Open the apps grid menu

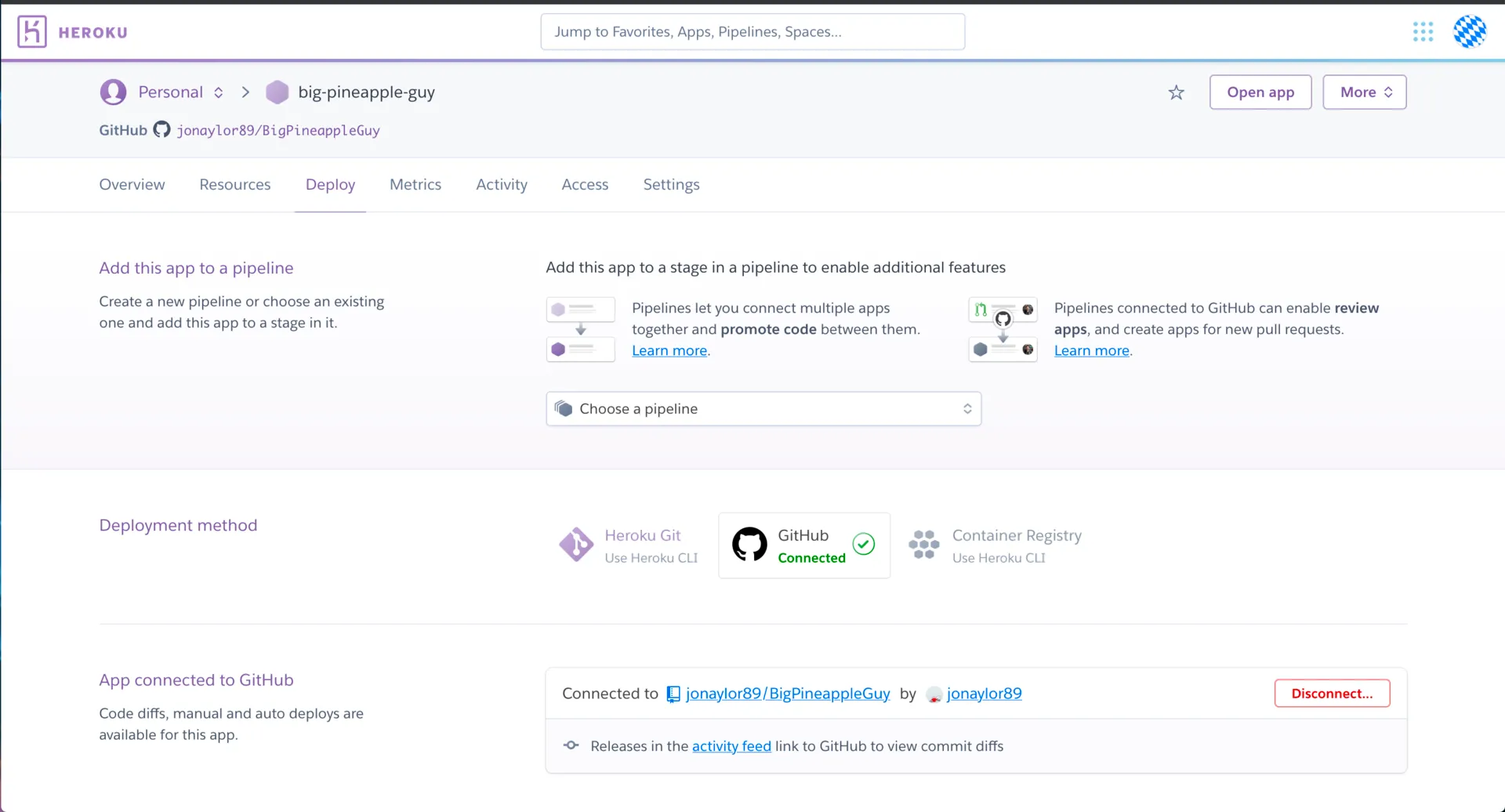tap(1423, 31)
